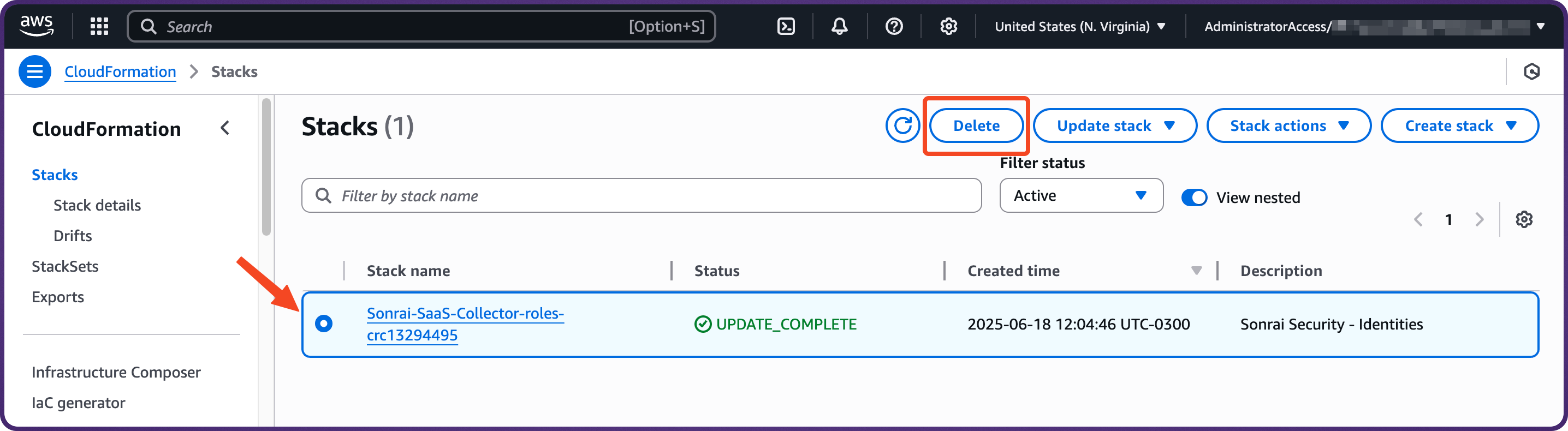1568x431 pixels.
Task: Launch the CloudShell terminal icon
Action: tap(786, 26)
